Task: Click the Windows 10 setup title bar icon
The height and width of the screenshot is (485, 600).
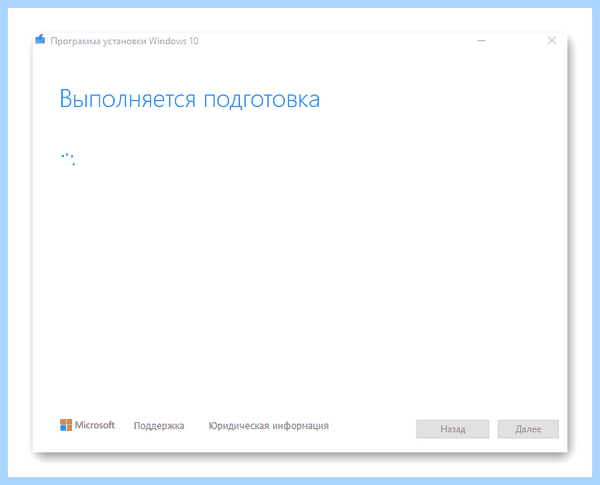Action: (40, 39)
